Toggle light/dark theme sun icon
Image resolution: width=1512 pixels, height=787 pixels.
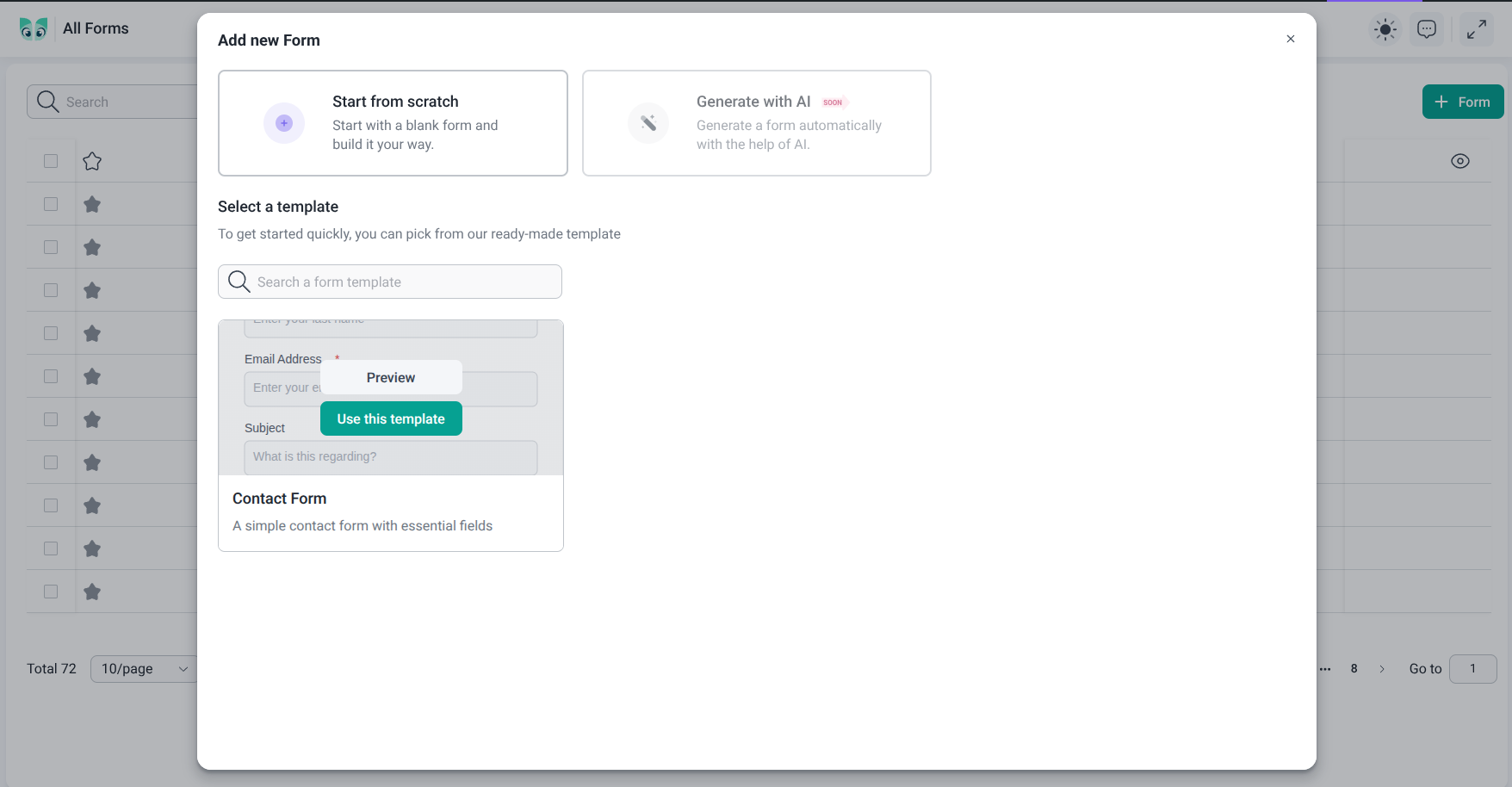(1385, 29)
